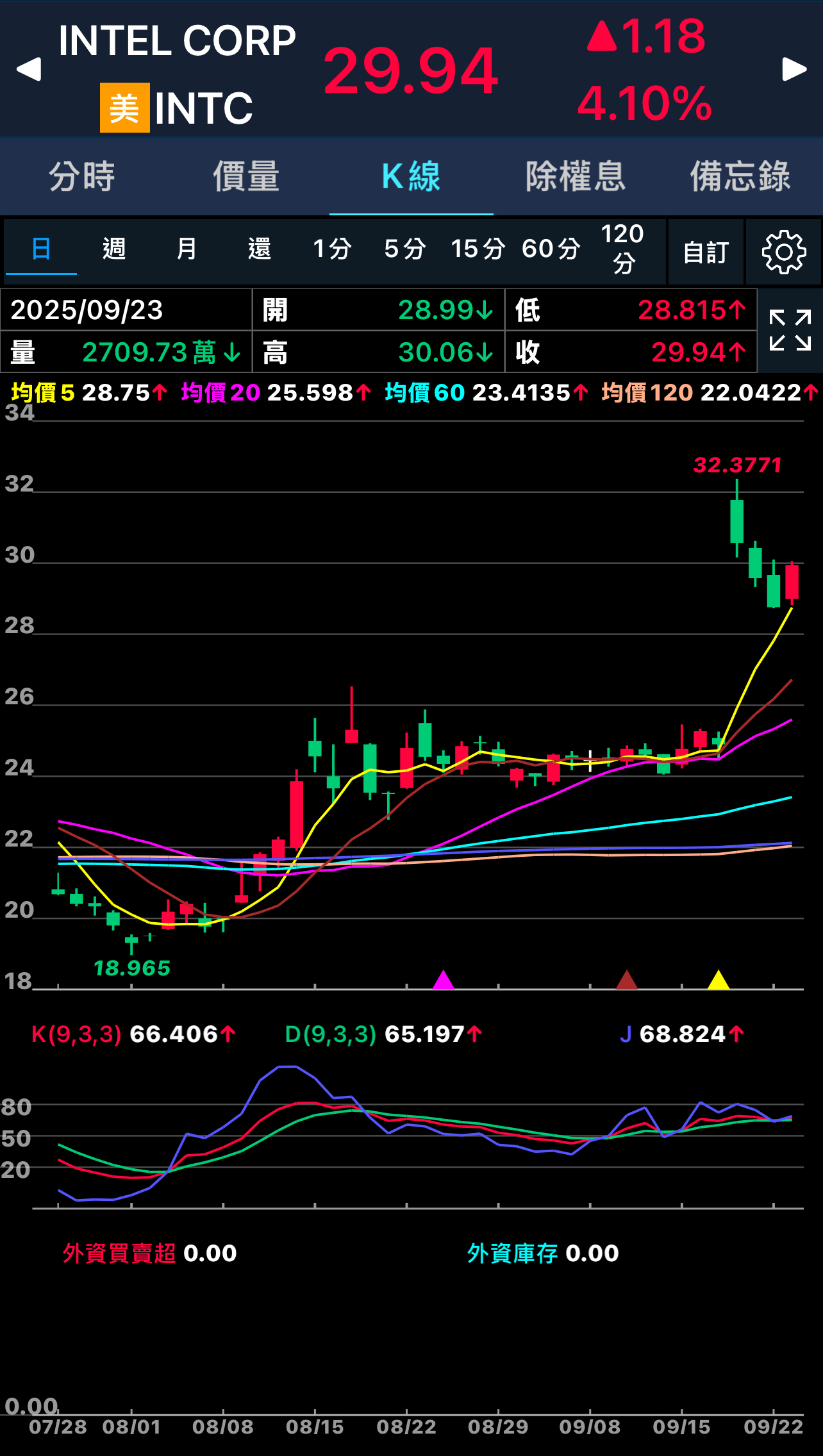Open chart settings gear icon
This screenshot has height=1456, width=823.
(x=783, y=252)
